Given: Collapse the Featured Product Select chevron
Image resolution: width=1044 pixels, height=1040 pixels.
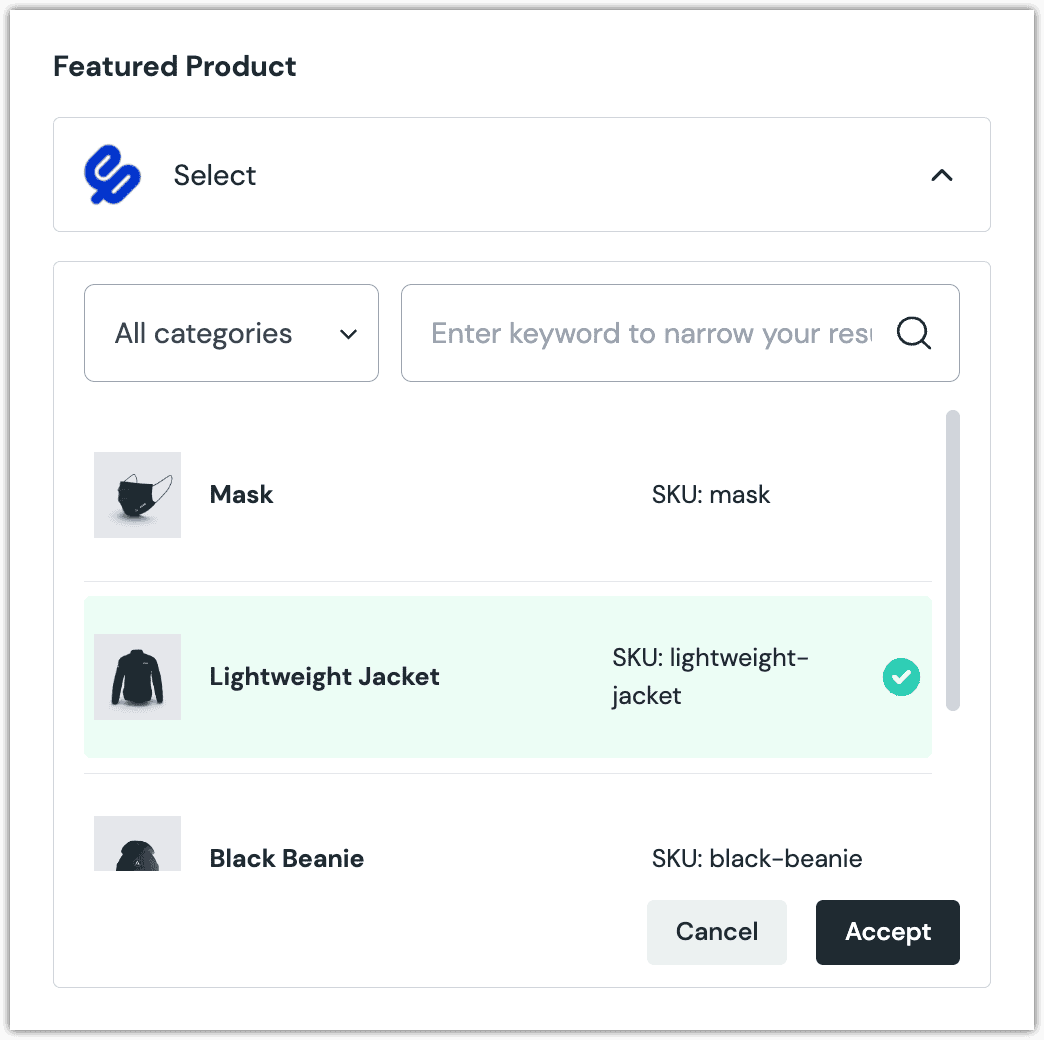Looking at the screenshot, I should 941,175.
